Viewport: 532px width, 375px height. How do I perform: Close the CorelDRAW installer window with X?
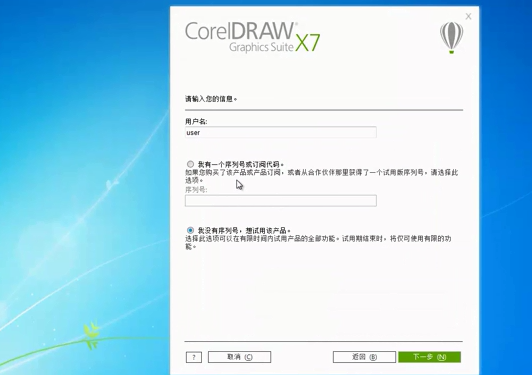point(469,16)
